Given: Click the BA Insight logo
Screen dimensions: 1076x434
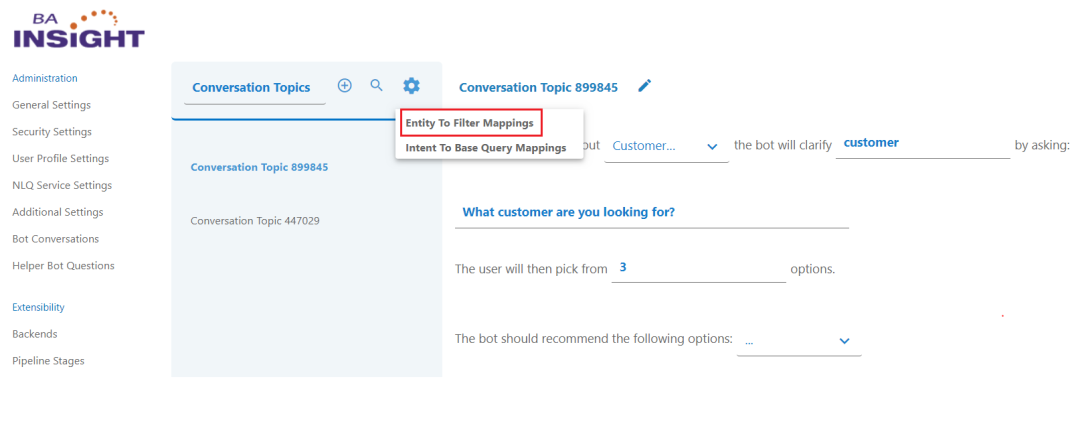Looking at the screenshot, I should click(78, 29).
